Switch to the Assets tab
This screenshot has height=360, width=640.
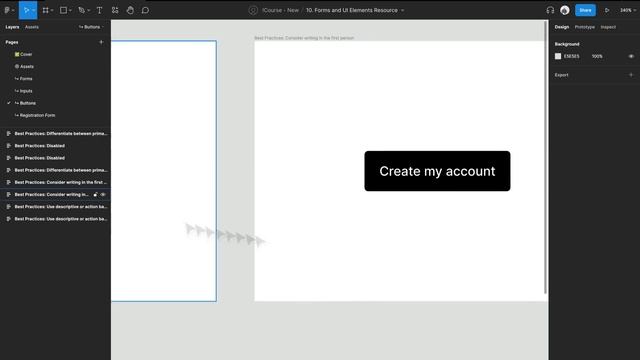pos(32,27)
